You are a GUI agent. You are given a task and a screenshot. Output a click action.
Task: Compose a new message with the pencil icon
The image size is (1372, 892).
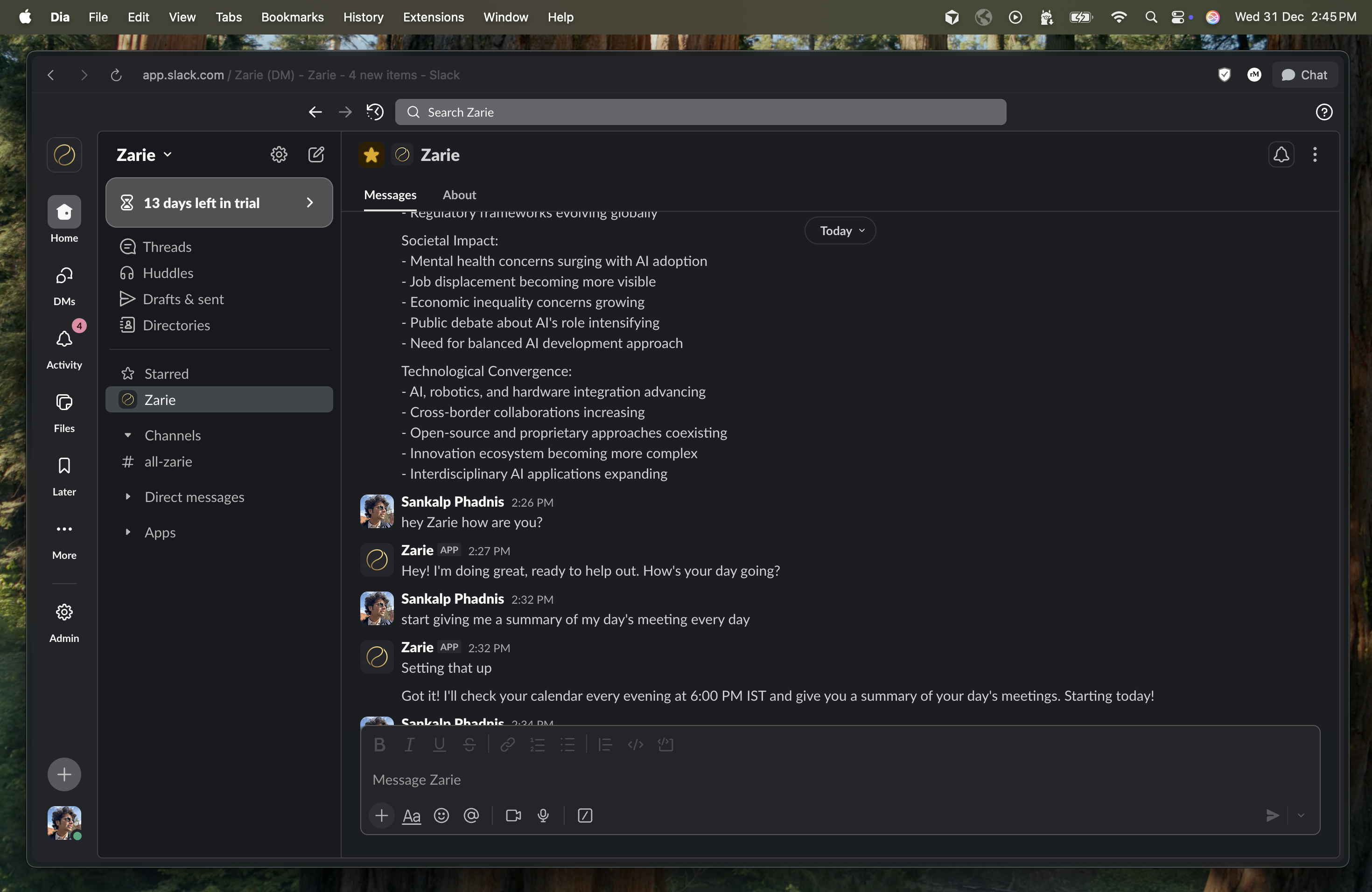coord(316,154)
